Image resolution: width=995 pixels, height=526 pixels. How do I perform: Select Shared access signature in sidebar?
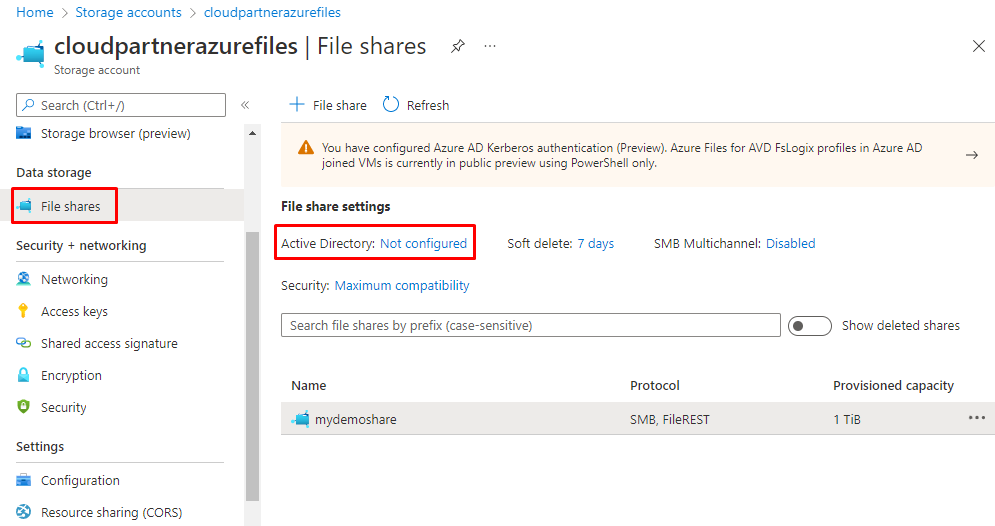tap(109, 343)
